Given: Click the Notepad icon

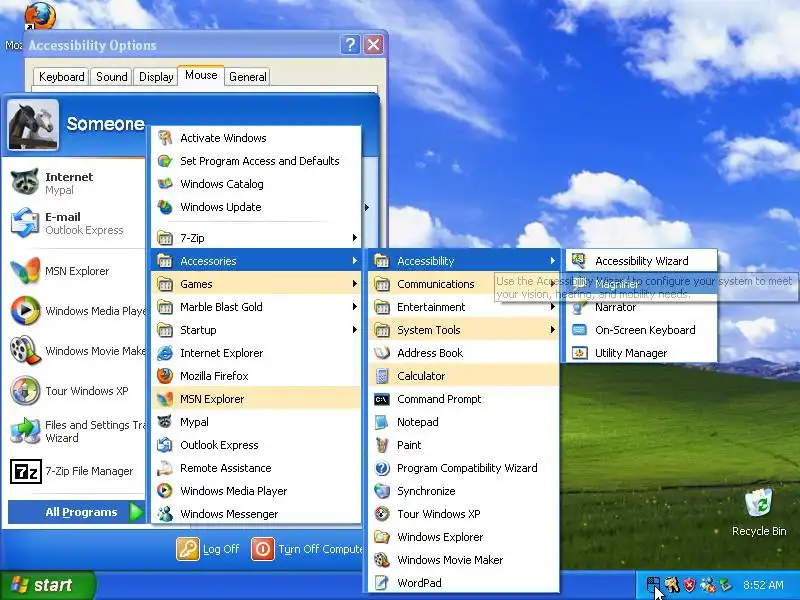Looking at the screenshot, I should (x=382, y=422).
